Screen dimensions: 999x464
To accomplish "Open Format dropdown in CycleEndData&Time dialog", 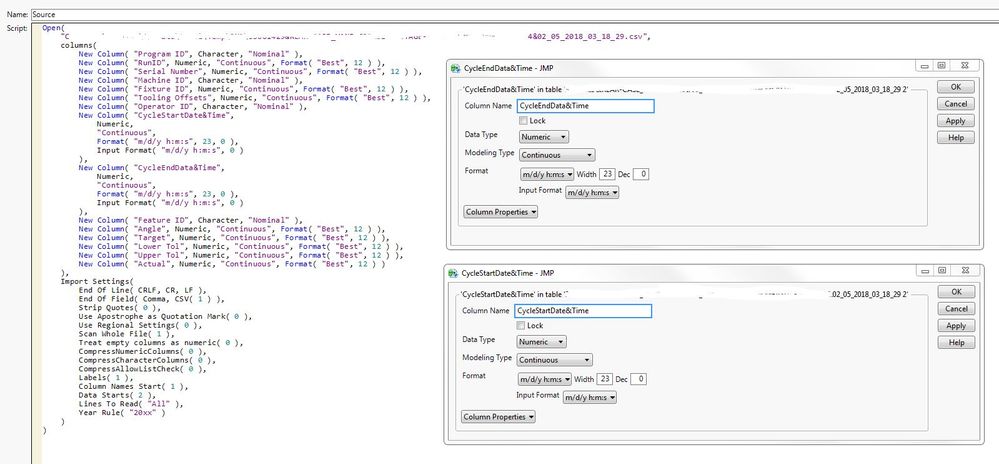I will click(x=547, y=174).
